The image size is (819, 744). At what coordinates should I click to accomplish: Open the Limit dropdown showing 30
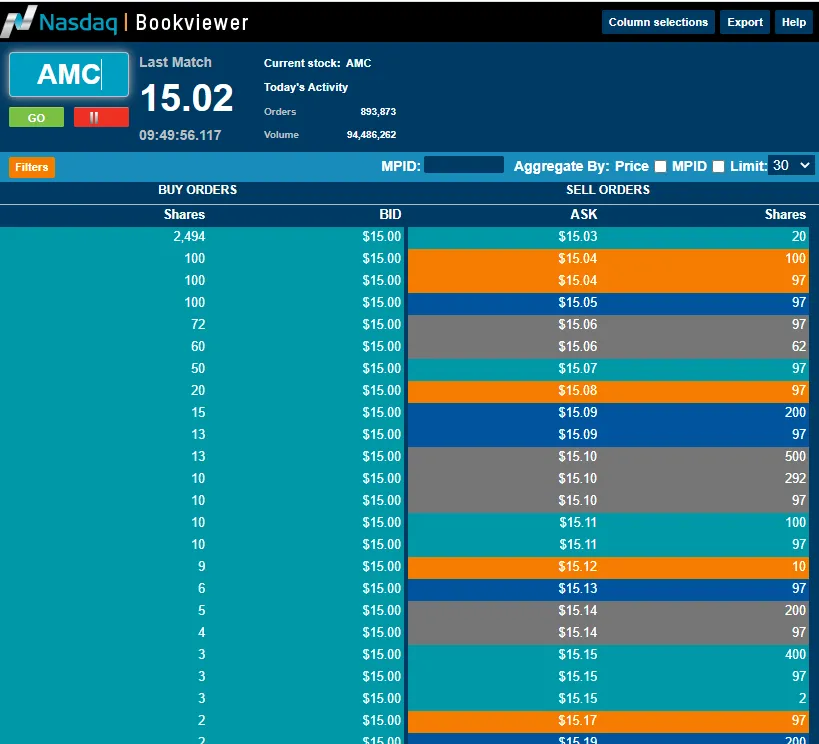tap(791, 166)
